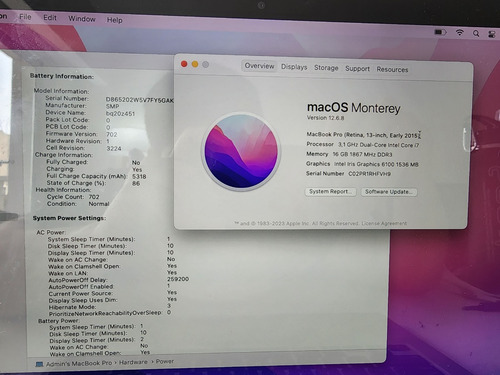Select the Mac Serial Number value
Image resolution: width=500 pixels, height=375 pixels.
(x=369, y=174)
